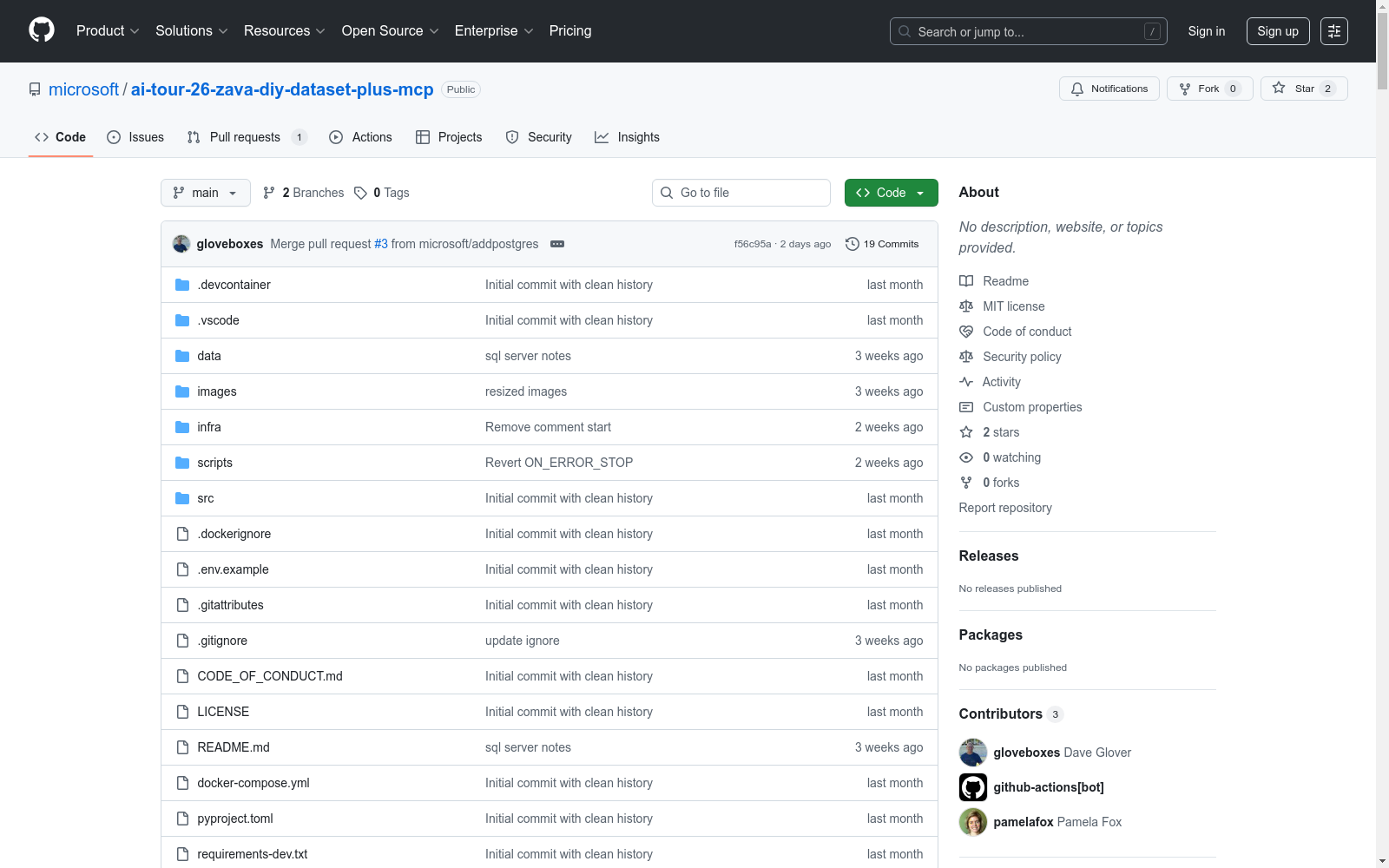Viewport: 1389px width, 868px height.
Task: Open the Pull requests tab
Action: (x=247, y=137)
